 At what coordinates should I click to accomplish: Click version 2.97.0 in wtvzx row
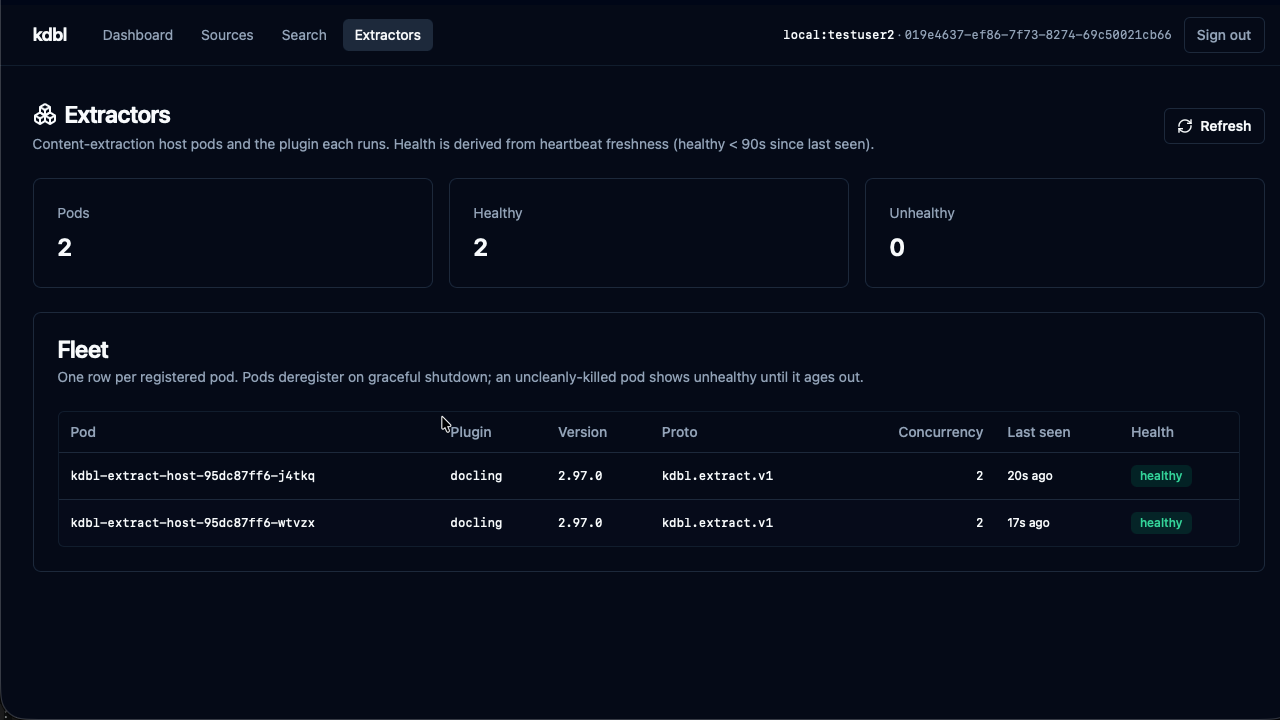pyautogui.click(x=580, y=523)
